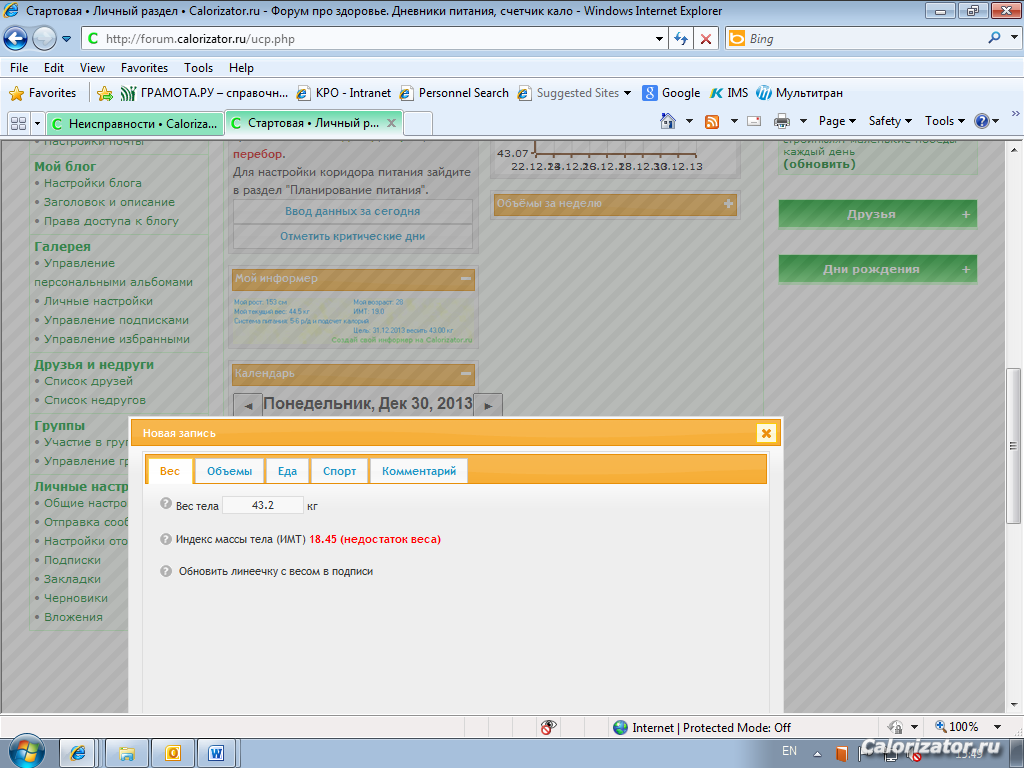This screenshot has width=1024, height=768.
Task: Open Word from the taskbar
Action: (x=215, y=752)
